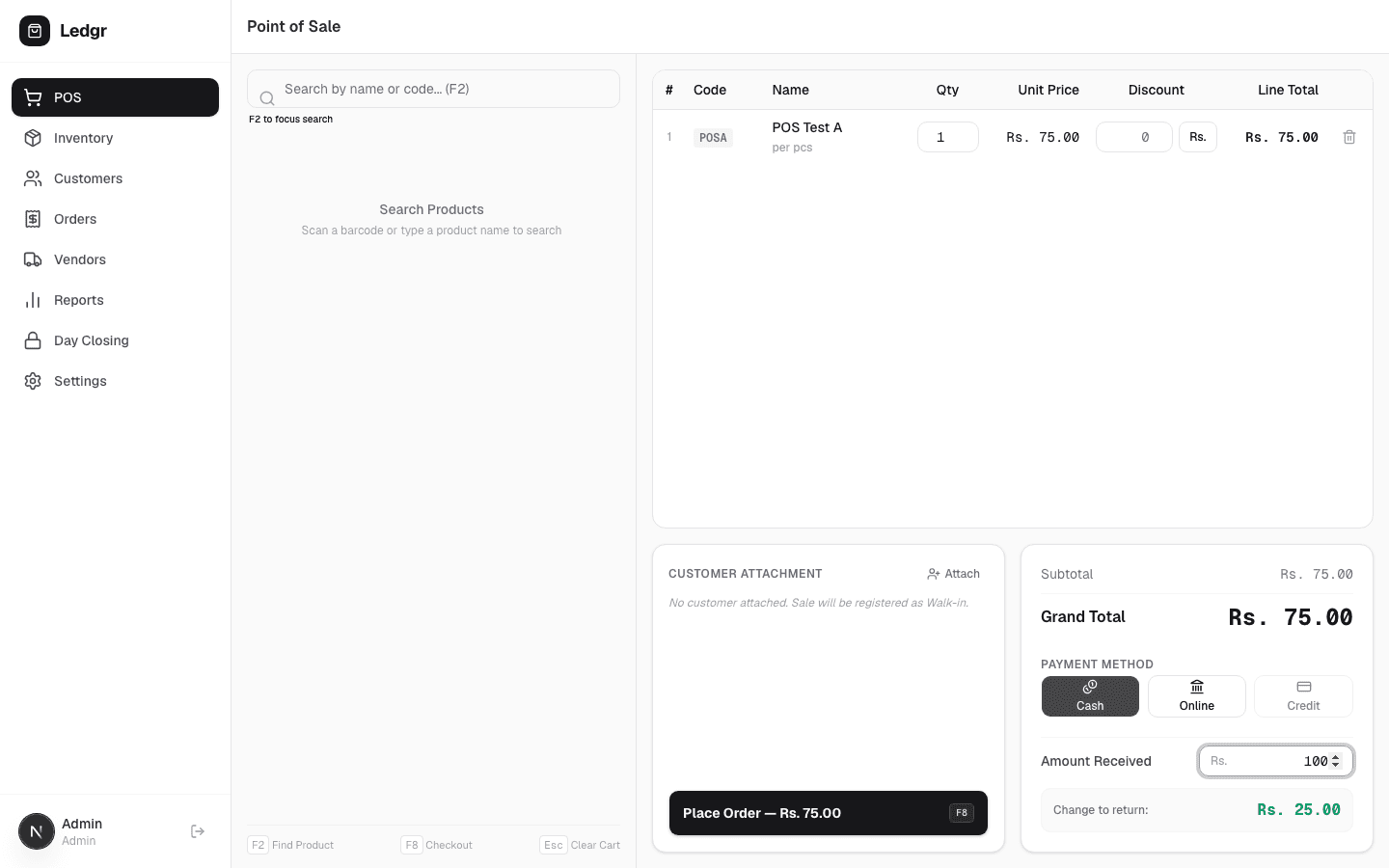Viewport: 1389px width, 868px height.
Task: Click the Credit card icon
Action: coord(1304,687)
